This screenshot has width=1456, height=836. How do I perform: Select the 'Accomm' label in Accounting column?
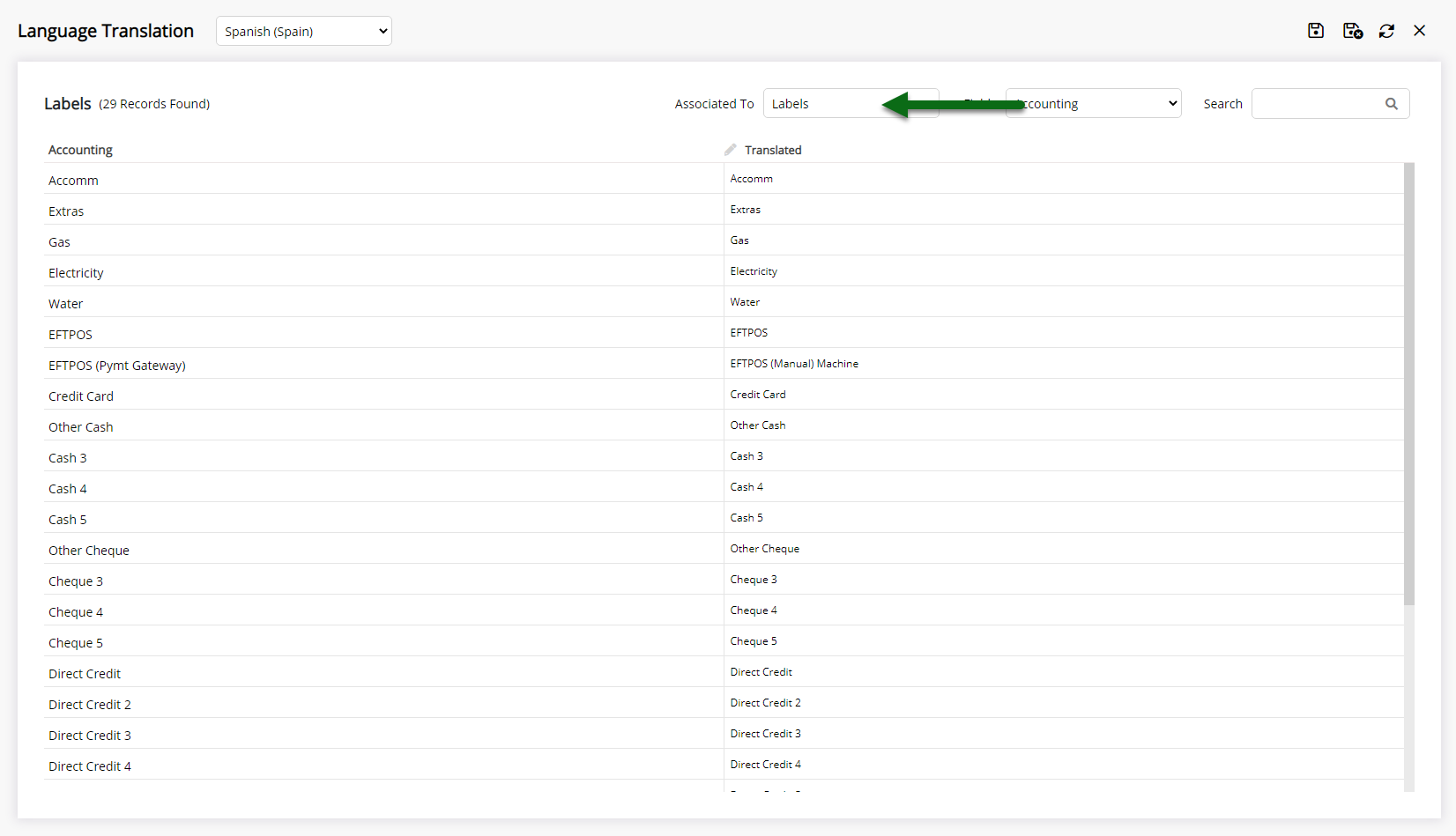pos(73,181)
